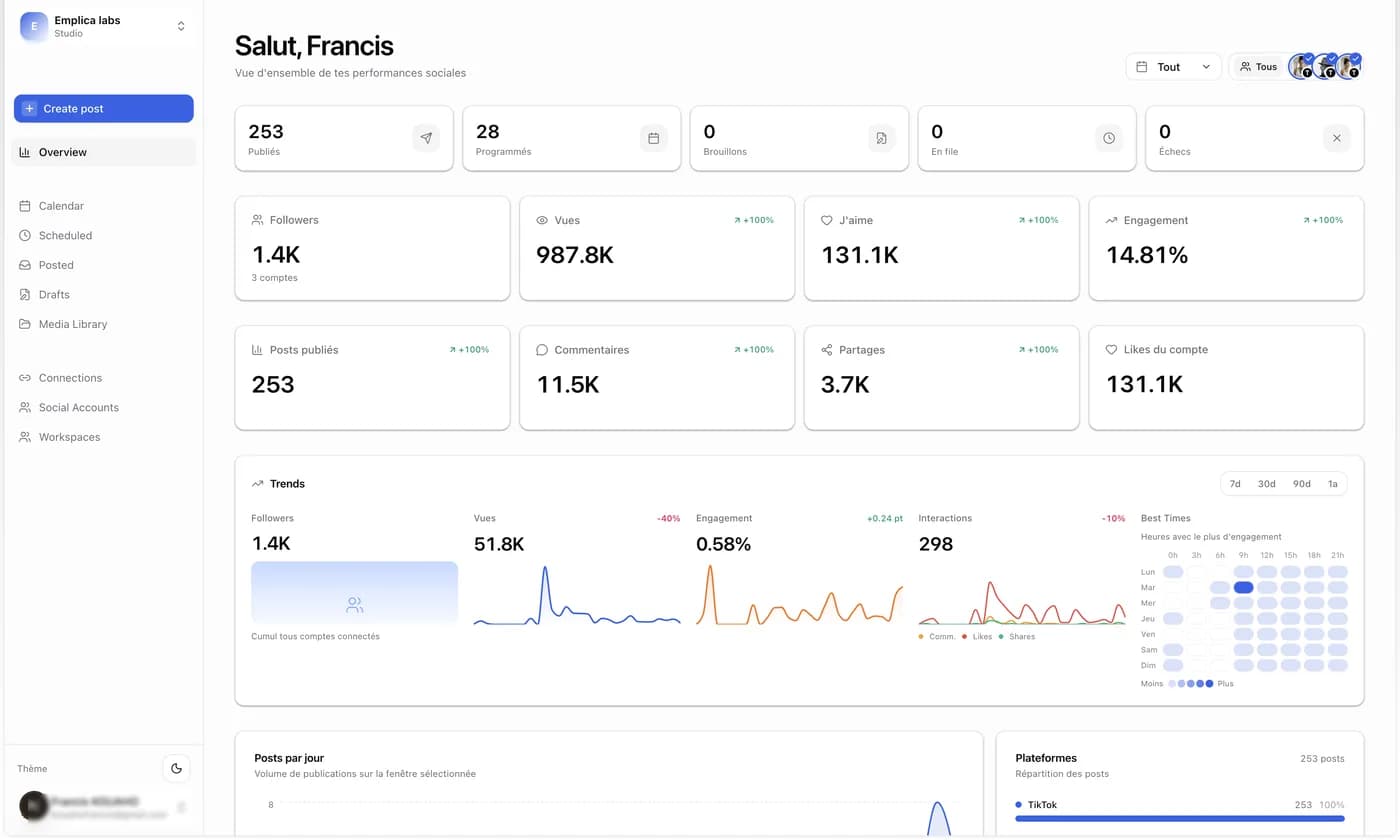Click the "51.8K" Vues trend value
This screenshot has width=1400, height=840.
point(499,544)
